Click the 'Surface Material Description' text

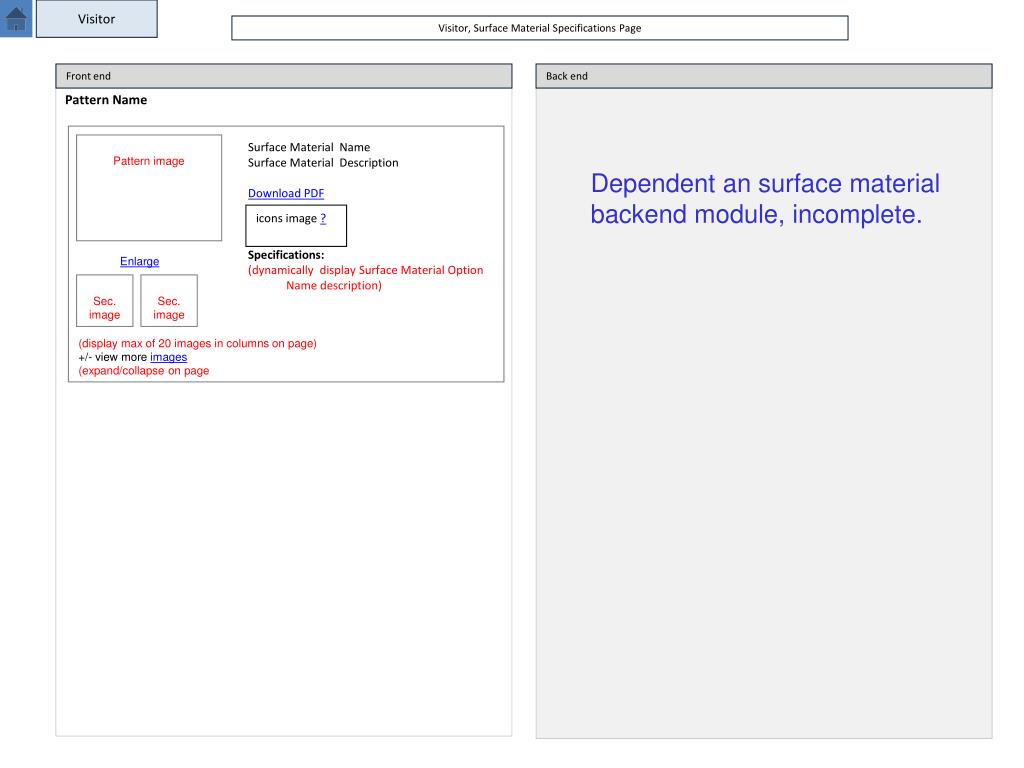pos(323,163)
